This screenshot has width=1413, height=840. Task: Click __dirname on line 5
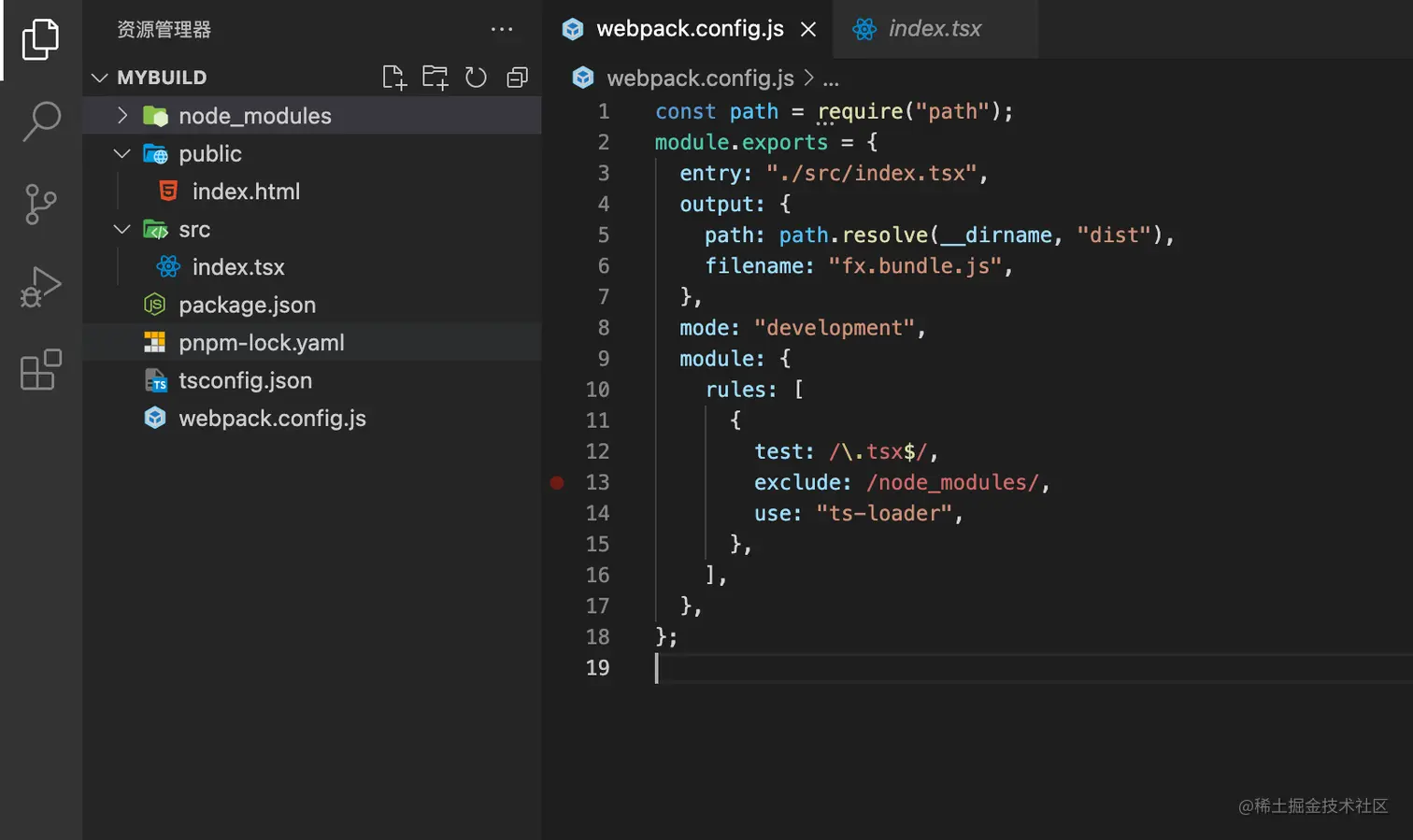[x=996, y=235]
